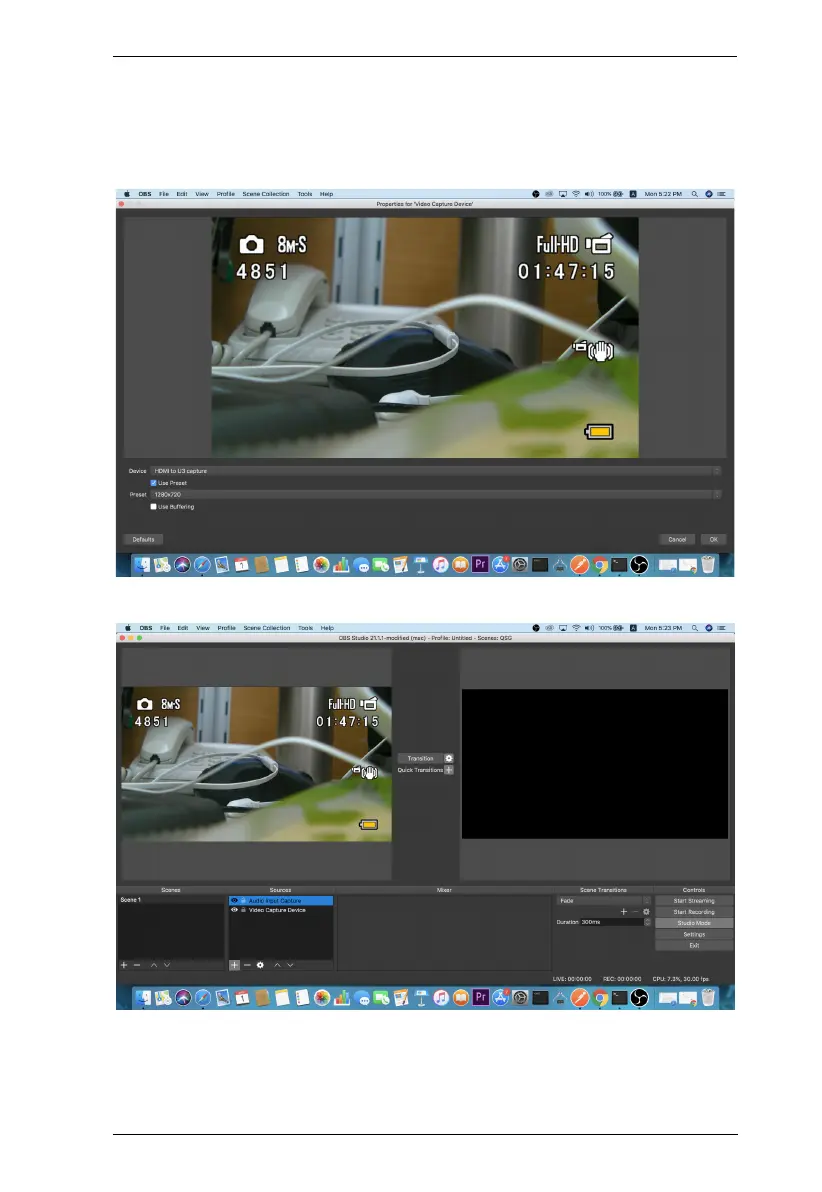This screenshot has width=822, height=1192.
Task: Open Tools menu above the Properties dialog
Action: point(305,194)
